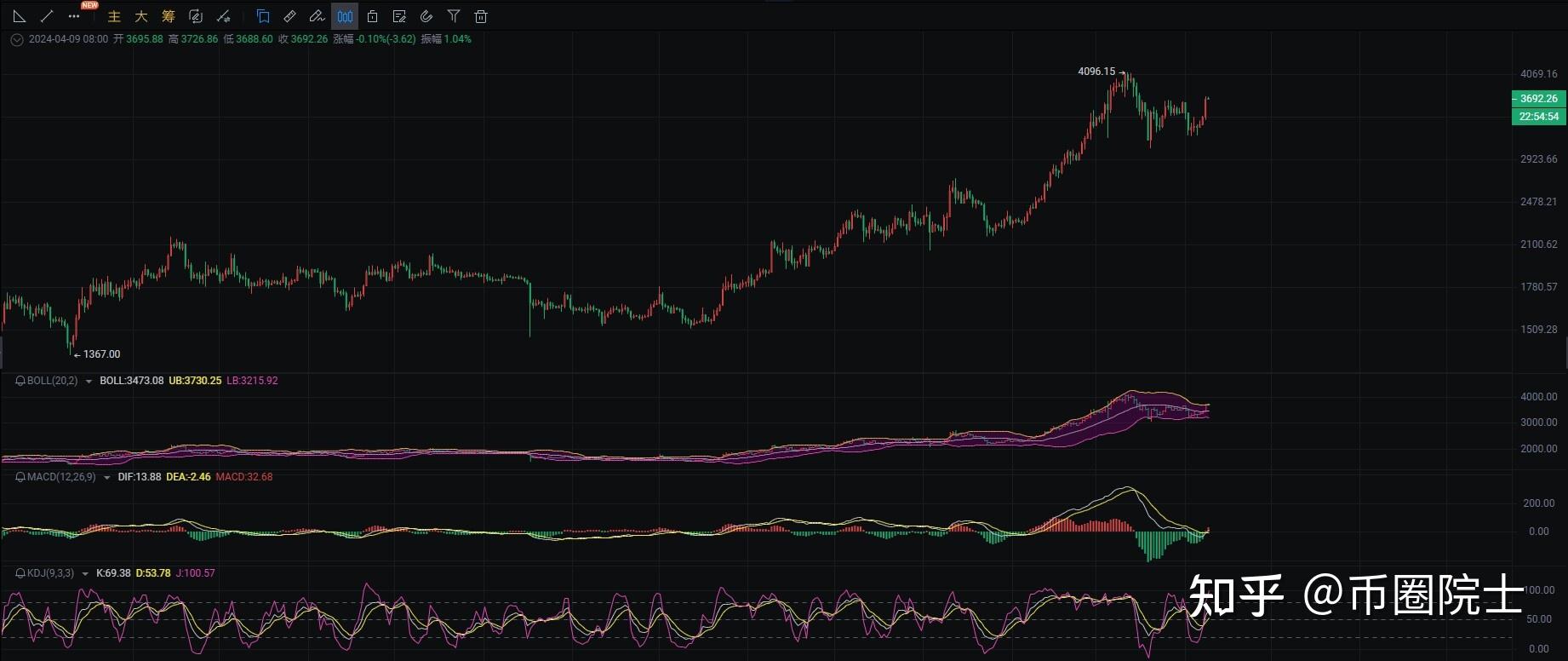Image resolution: width=1568 pixels, height=661 pixels.
Task: Delete drawings with the trash icon
Action: [481, 16]
